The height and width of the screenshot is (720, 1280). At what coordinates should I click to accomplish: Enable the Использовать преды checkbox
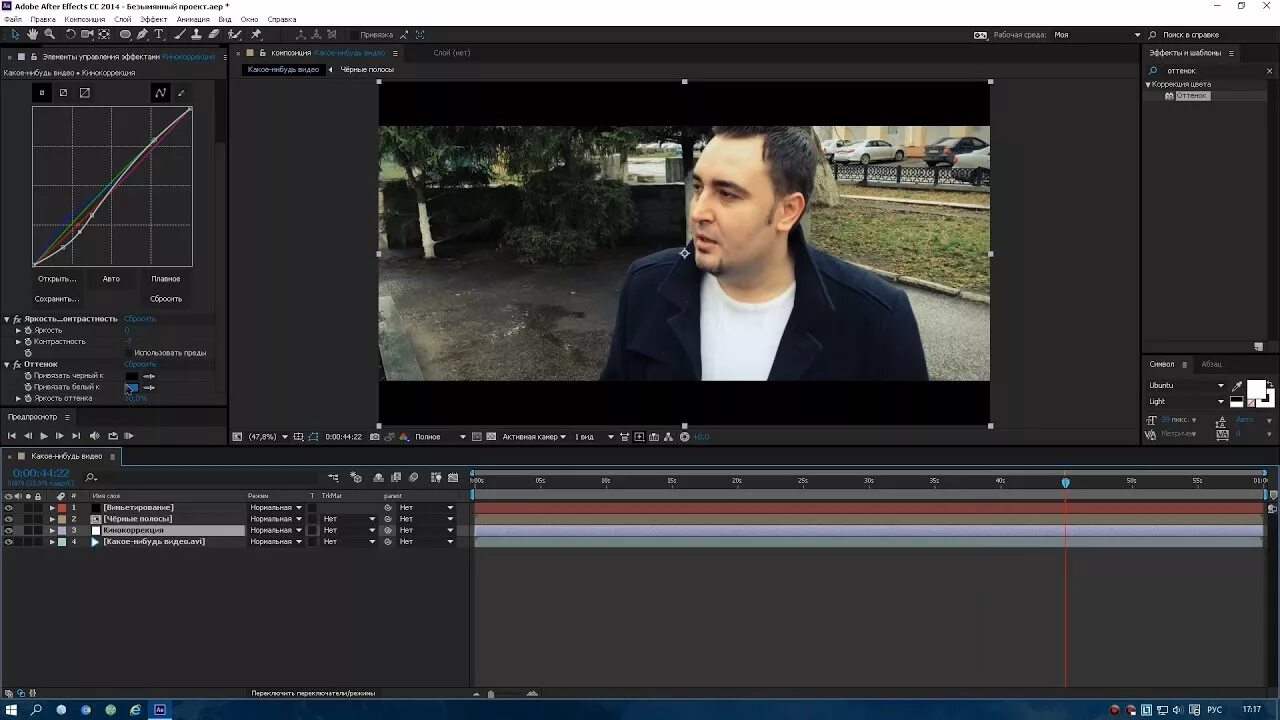coord(129,353)
